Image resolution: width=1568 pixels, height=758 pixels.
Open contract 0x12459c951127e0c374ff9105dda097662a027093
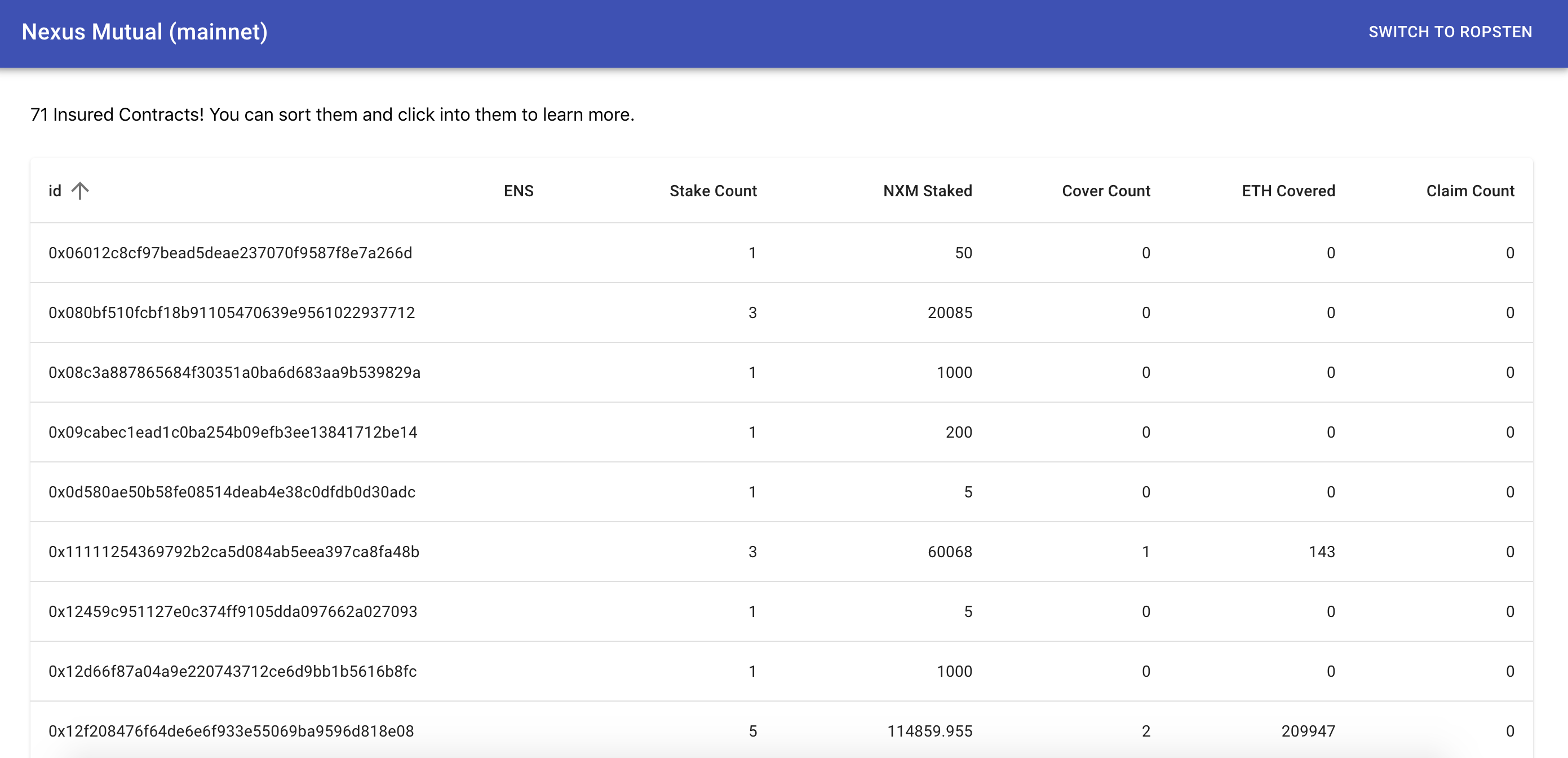[x=233, y=611]
